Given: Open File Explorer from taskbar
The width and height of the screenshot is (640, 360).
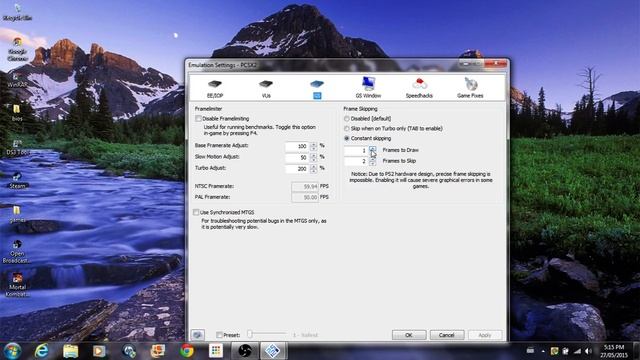Looking at the screenshot, I should pyautogui.click(x=71, y=351).
